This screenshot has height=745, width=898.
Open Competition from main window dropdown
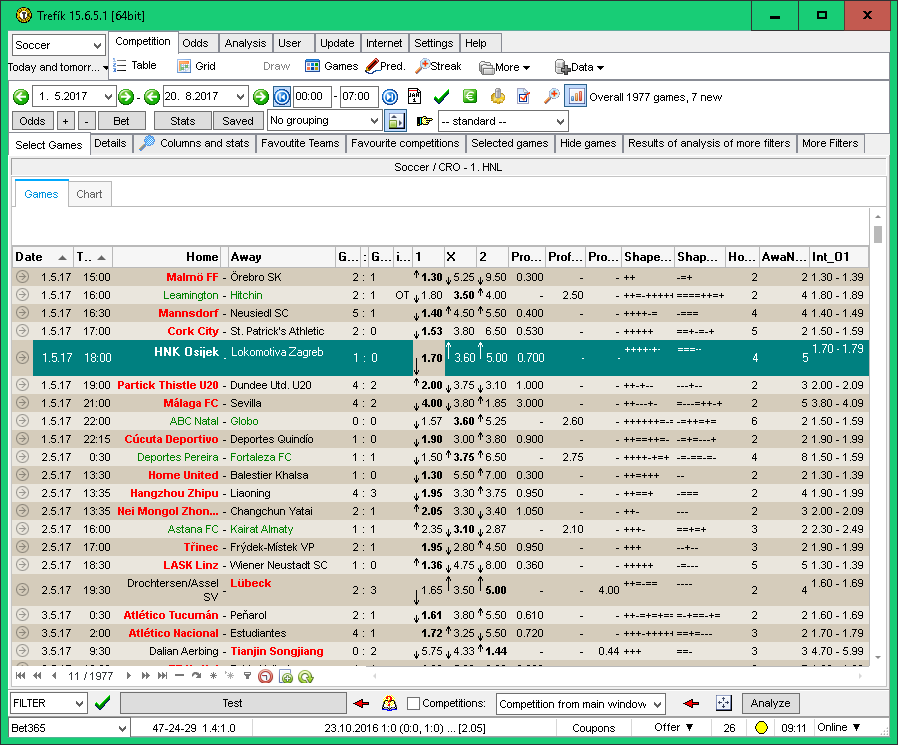pos(580,704)
